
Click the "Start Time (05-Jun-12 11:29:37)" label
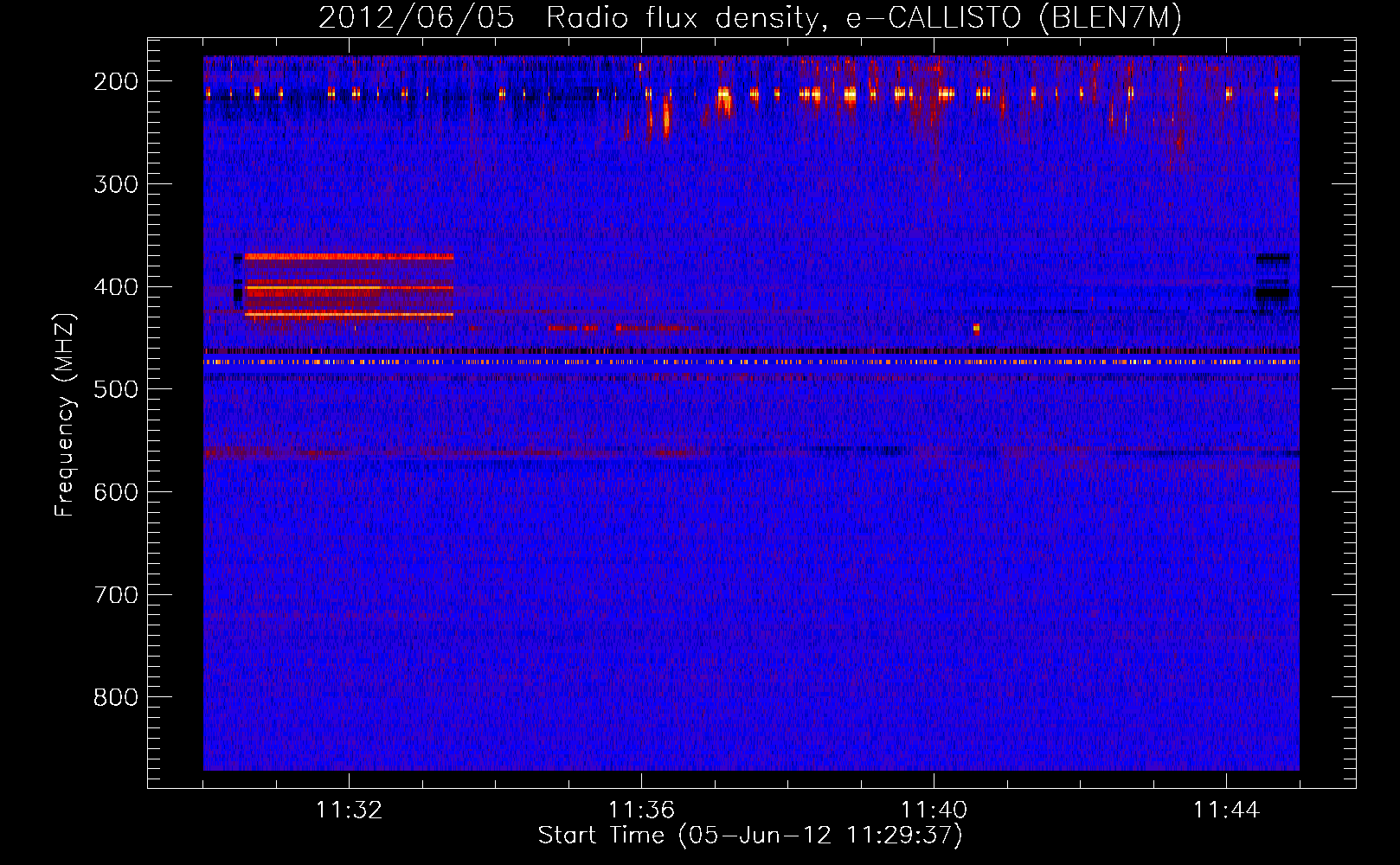coord(750,836)
